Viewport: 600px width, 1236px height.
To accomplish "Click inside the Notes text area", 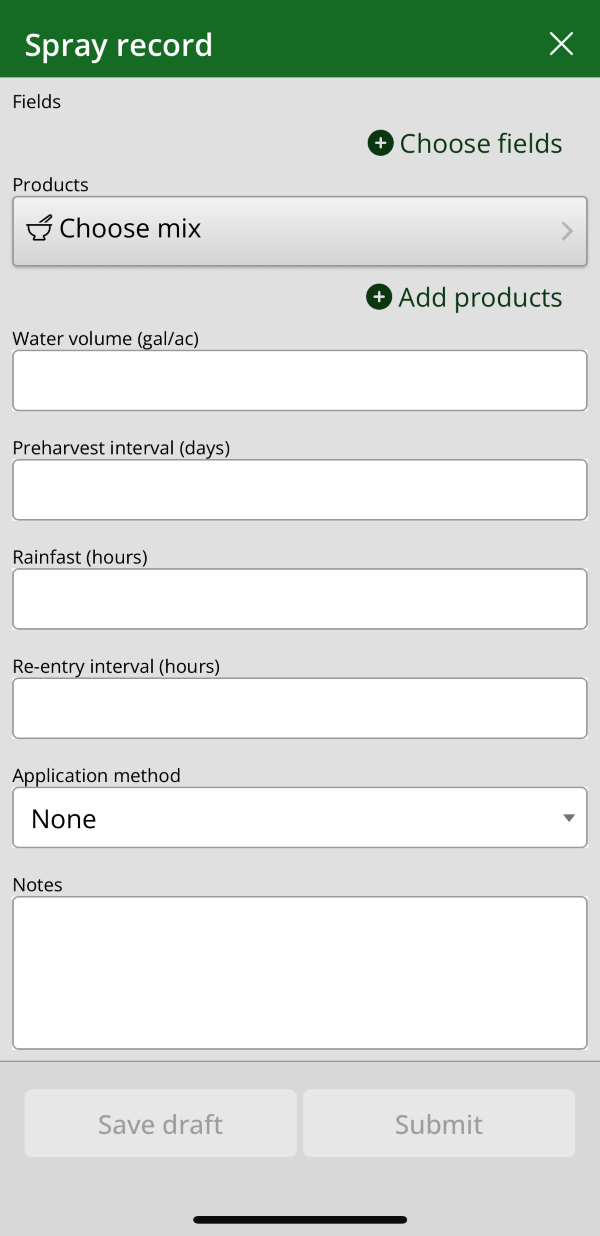I will tap(299, 972).
